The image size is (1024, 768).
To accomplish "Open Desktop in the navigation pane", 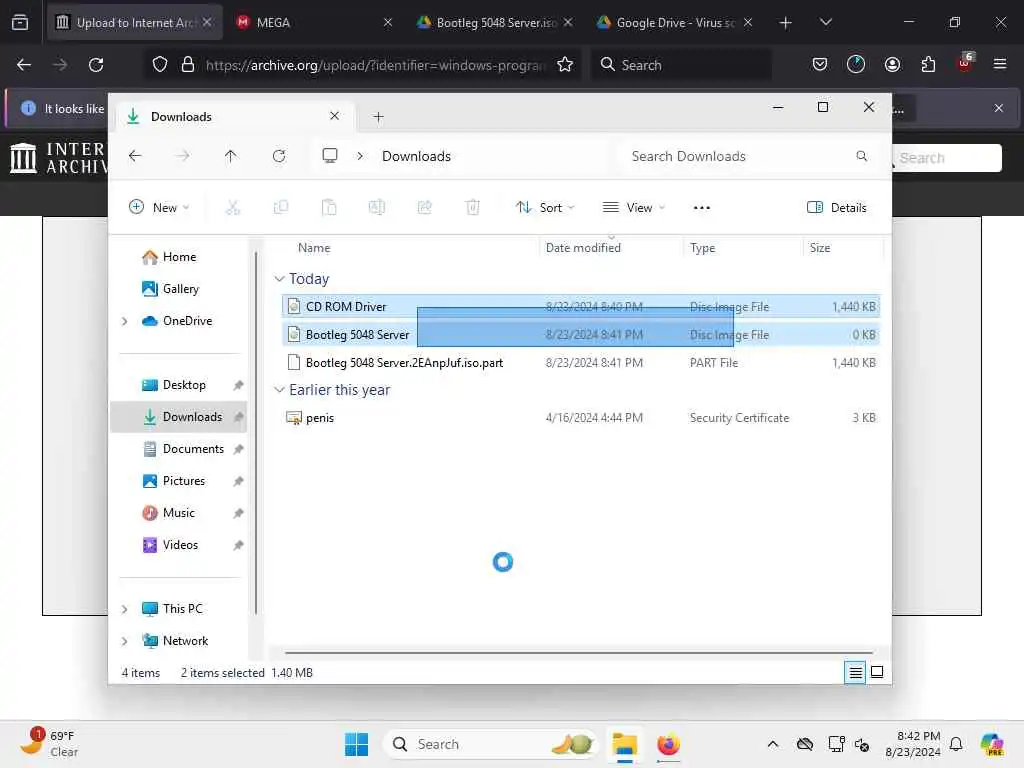I will tap(184, 385).
